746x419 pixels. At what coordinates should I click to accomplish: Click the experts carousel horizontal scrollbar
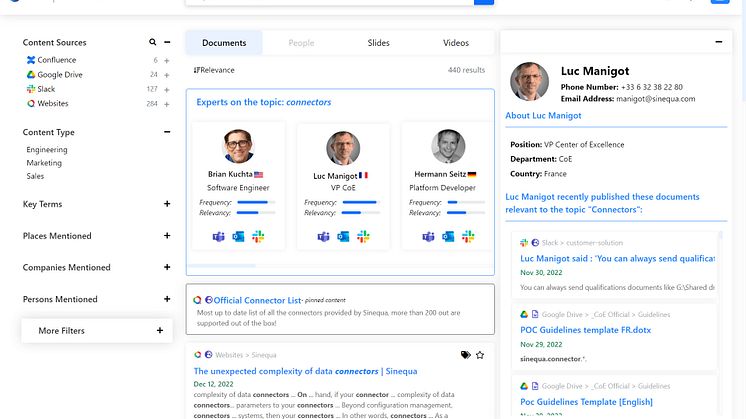230,266
